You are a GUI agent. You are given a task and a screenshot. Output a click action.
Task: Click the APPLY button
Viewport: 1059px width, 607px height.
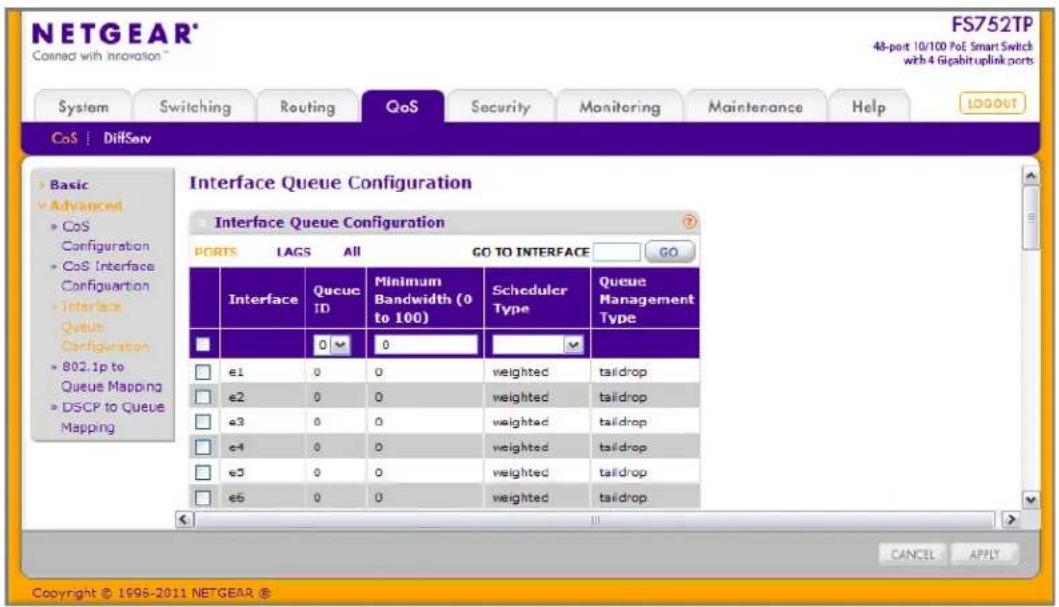coord(984,554)
